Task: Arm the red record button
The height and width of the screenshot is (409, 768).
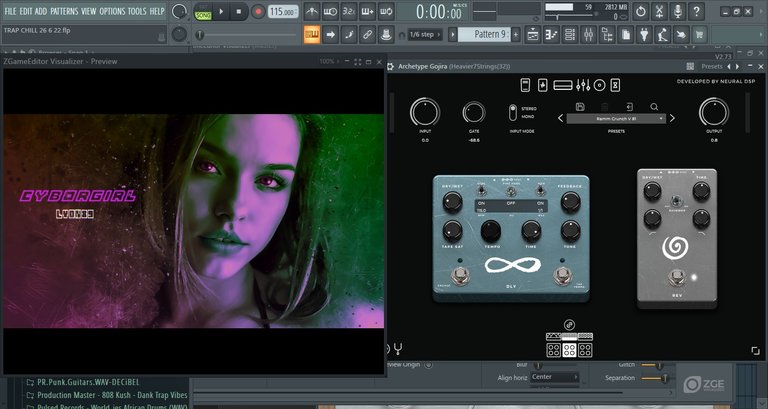Action: tap(258, 12)
